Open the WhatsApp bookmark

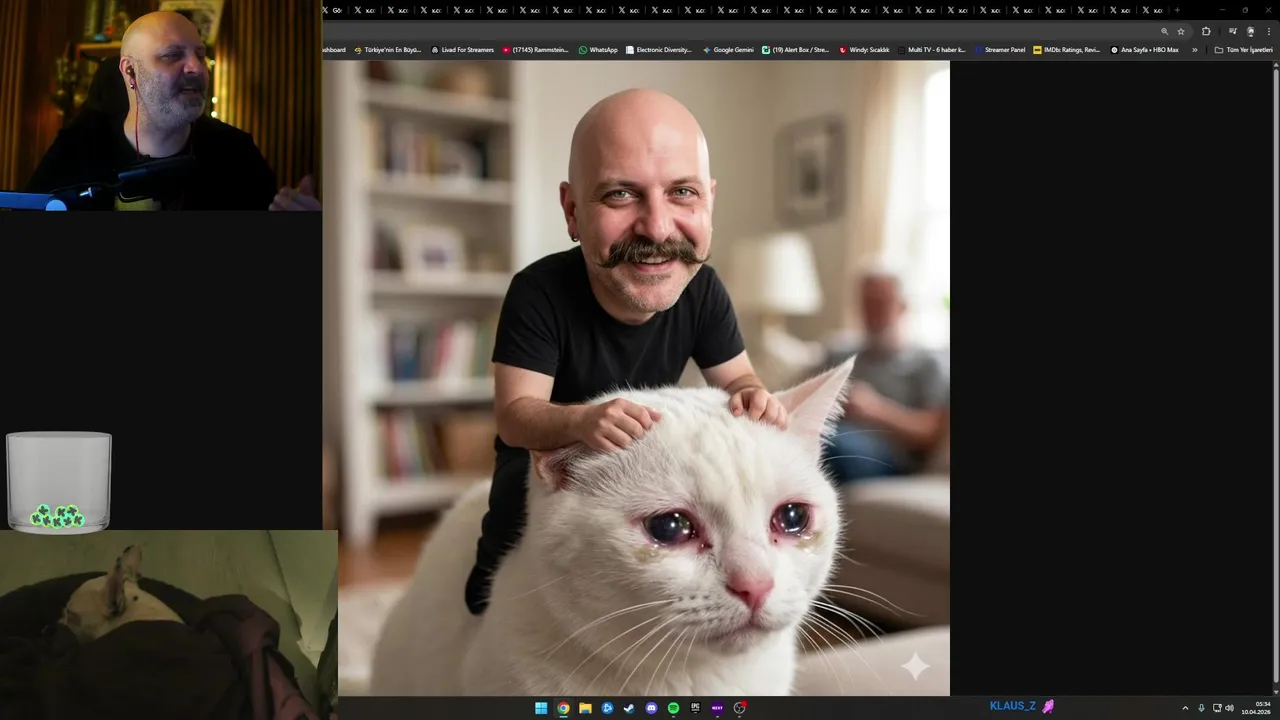pyautogui.click(x=598, y=49)
